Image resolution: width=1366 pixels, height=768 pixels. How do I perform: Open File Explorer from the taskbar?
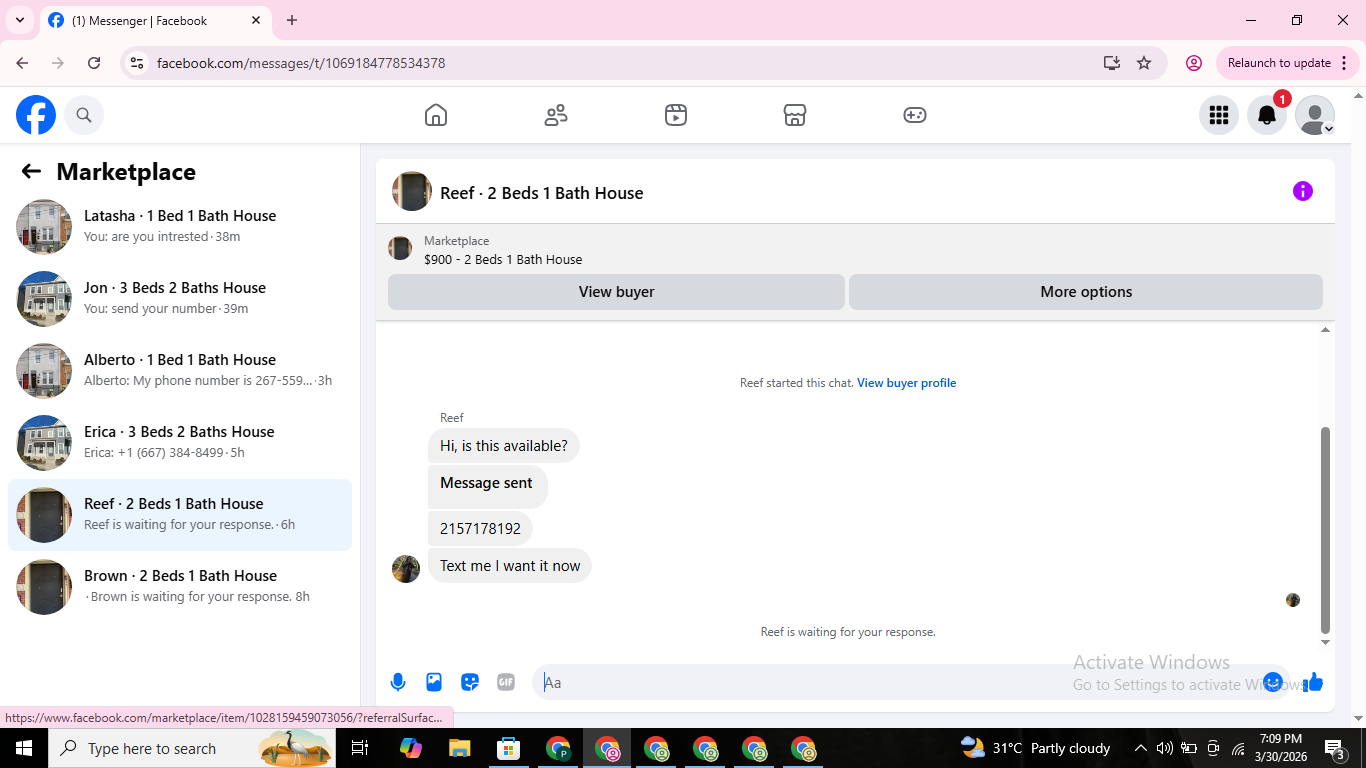pos(459,748)
